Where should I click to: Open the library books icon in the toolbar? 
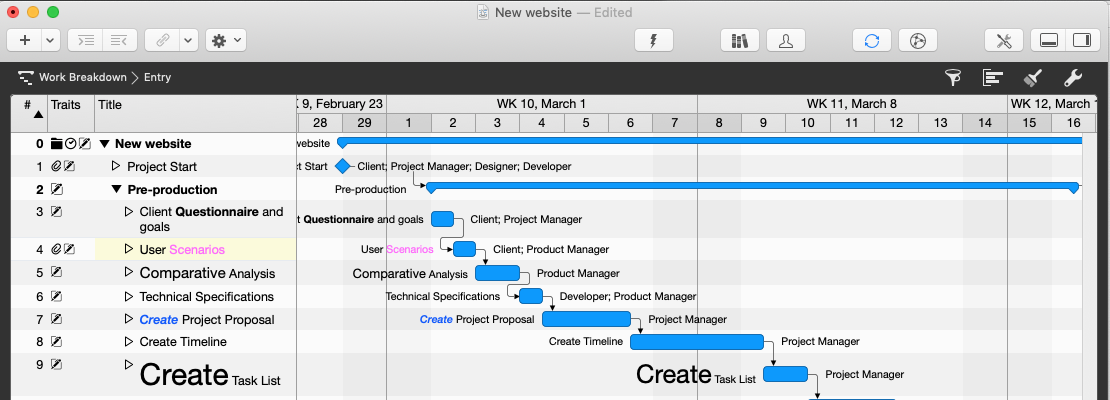click(x=740, y=40)
